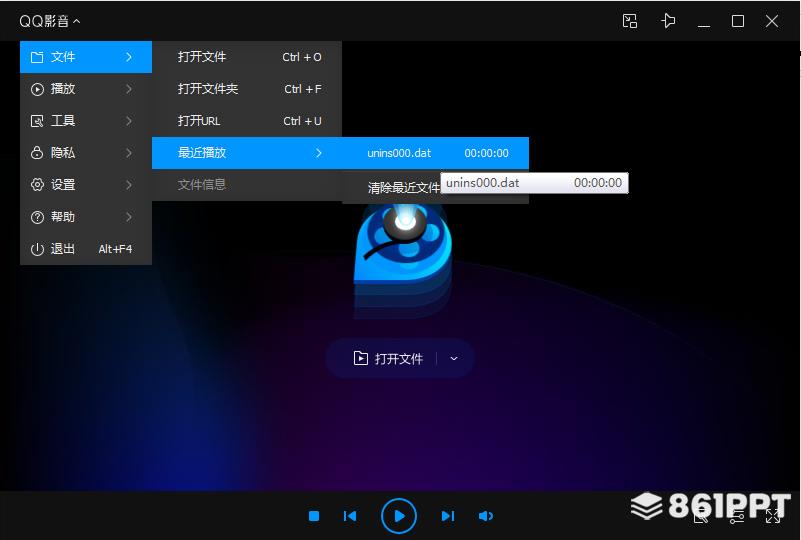Image resolution: width=801 pixels, height=540 pixels.
Task: Click the center 打开文件 button
Action: [388, 359]
